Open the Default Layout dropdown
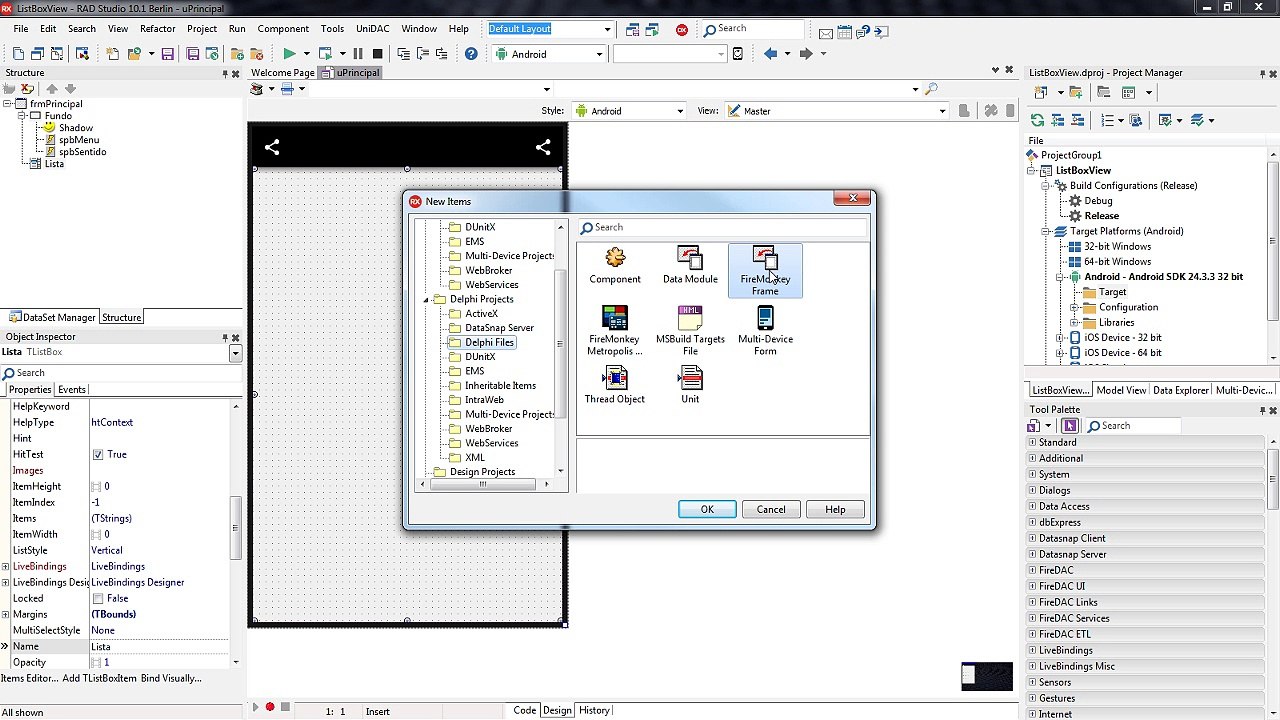 point(607,29)
